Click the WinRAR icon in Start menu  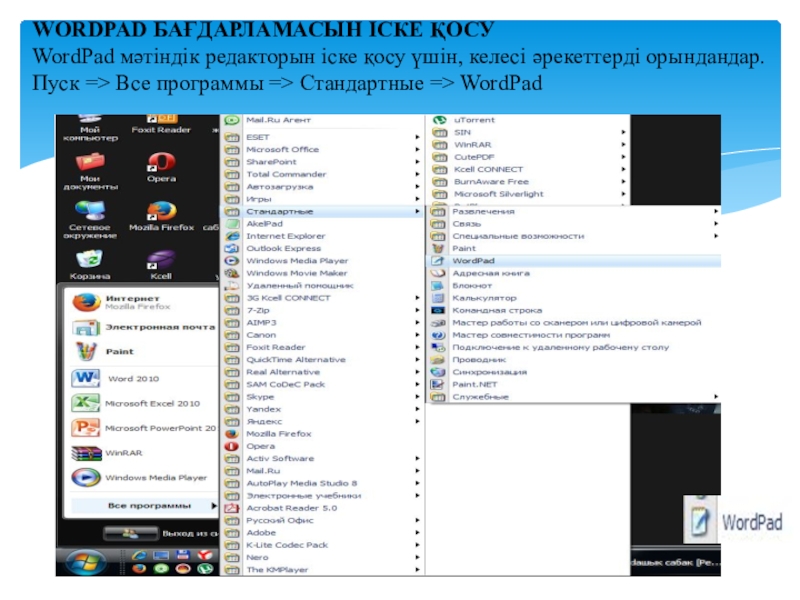[86, 453]
